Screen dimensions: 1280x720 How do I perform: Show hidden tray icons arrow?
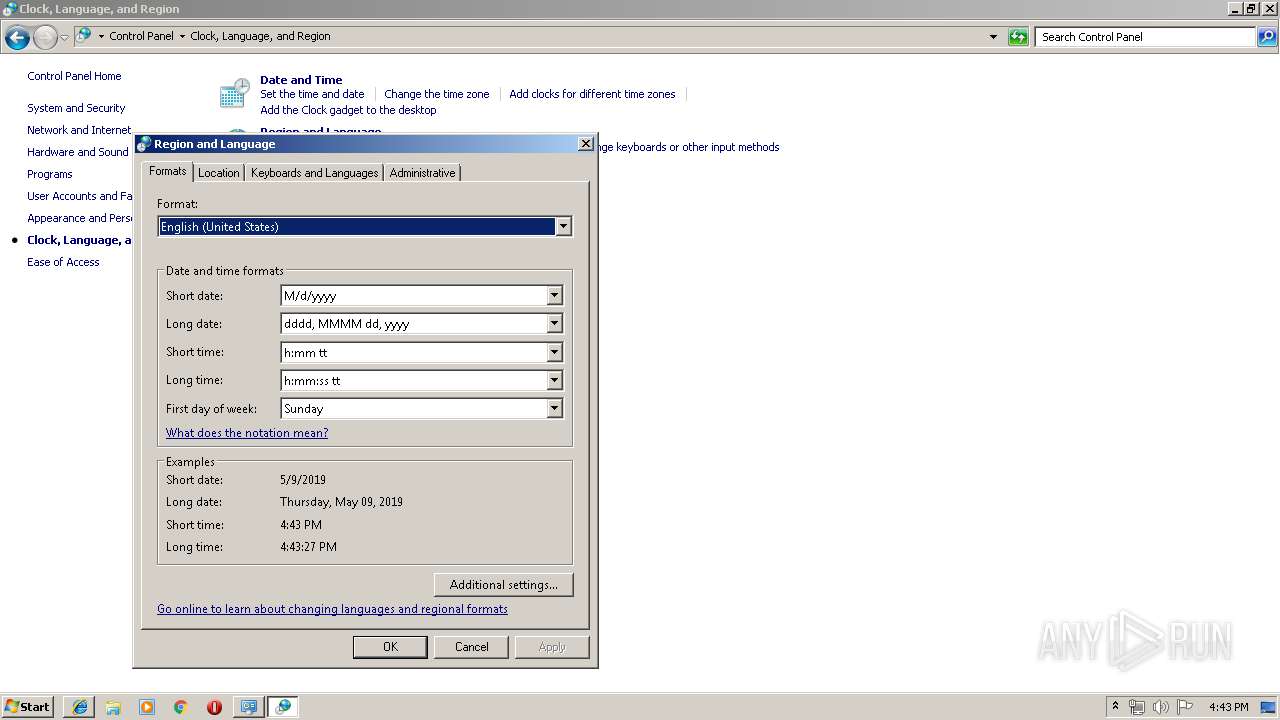[1115, 706]
